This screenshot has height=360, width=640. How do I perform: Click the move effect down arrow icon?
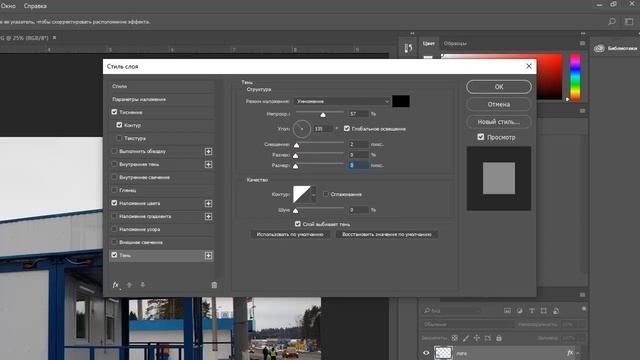click(x=142, y=285)
